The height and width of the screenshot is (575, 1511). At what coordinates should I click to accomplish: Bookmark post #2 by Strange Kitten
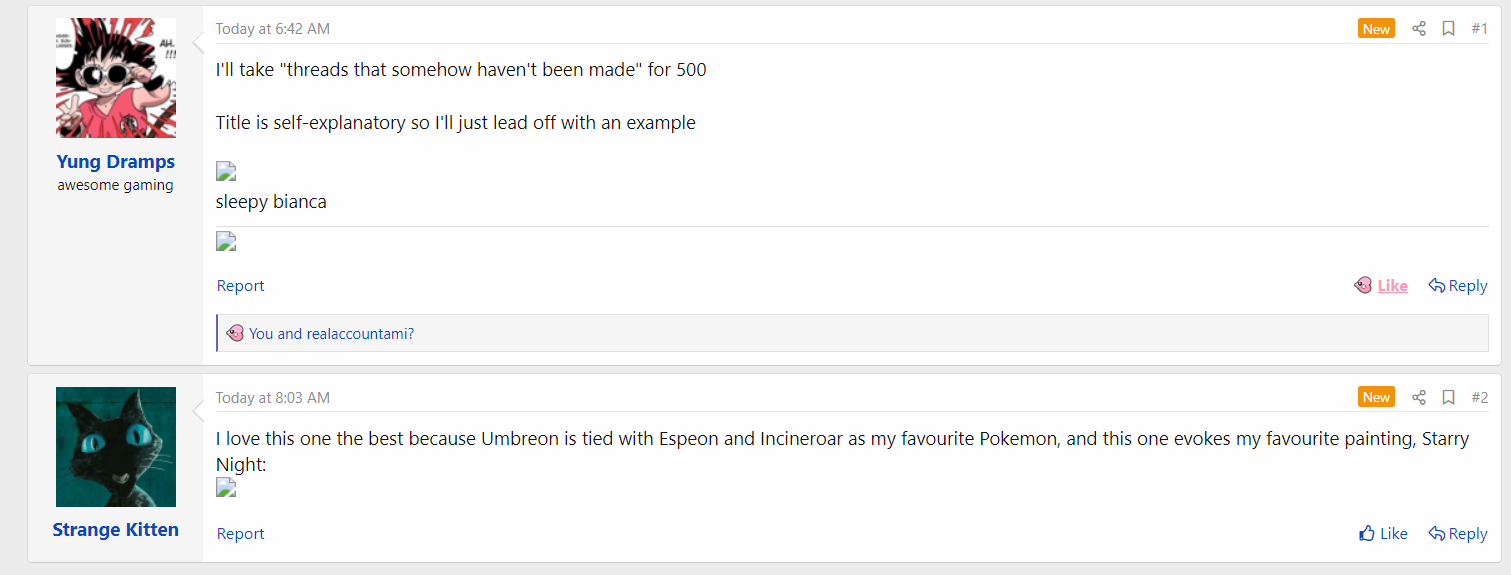(1448, 397)
